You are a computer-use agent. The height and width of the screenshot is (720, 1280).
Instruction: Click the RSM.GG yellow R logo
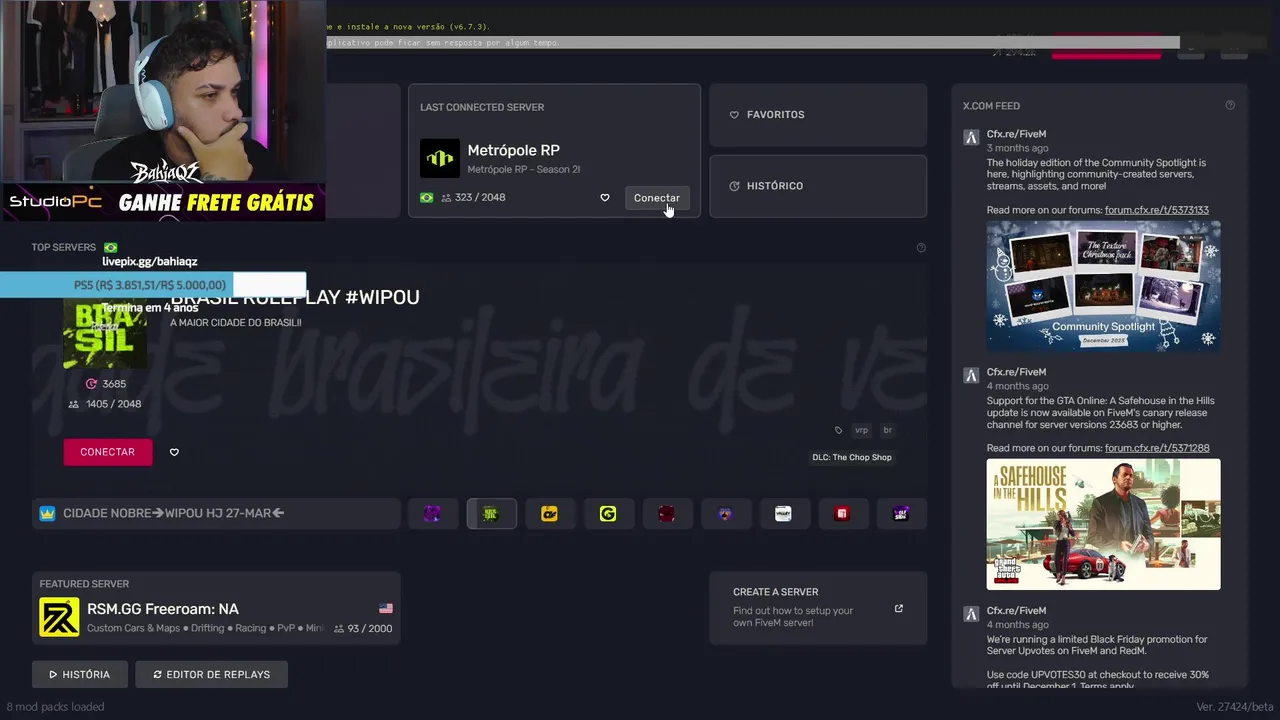point(59,617)
